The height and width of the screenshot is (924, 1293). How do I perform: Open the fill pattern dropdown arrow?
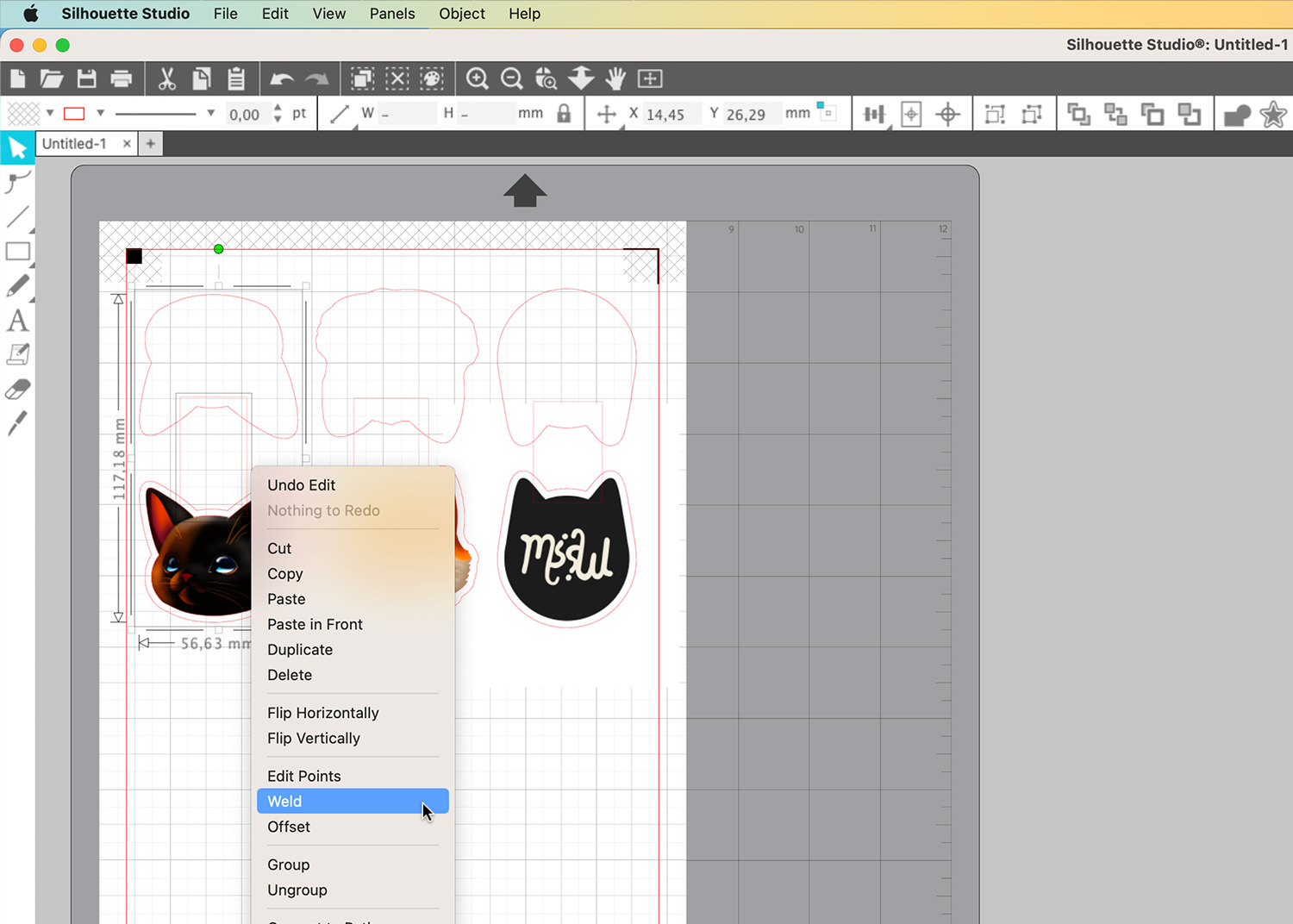pyautogui.click(x=50, y=113)
